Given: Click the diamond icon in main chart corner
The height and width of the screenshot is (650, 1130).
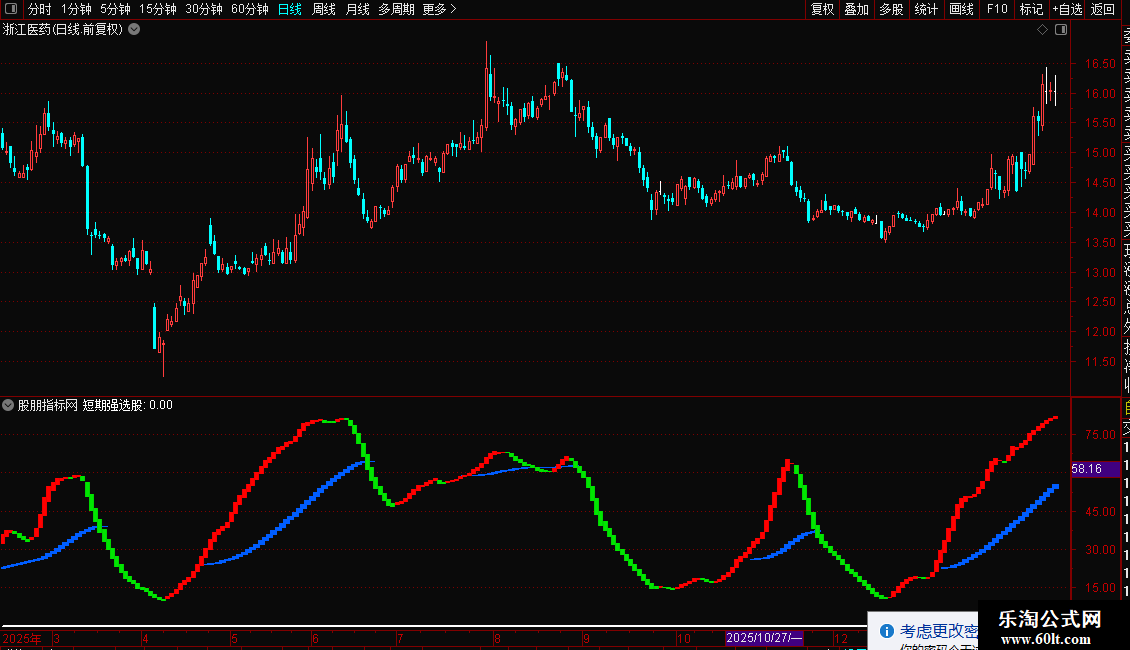Looking at the screenshot, I should 1042,30.
